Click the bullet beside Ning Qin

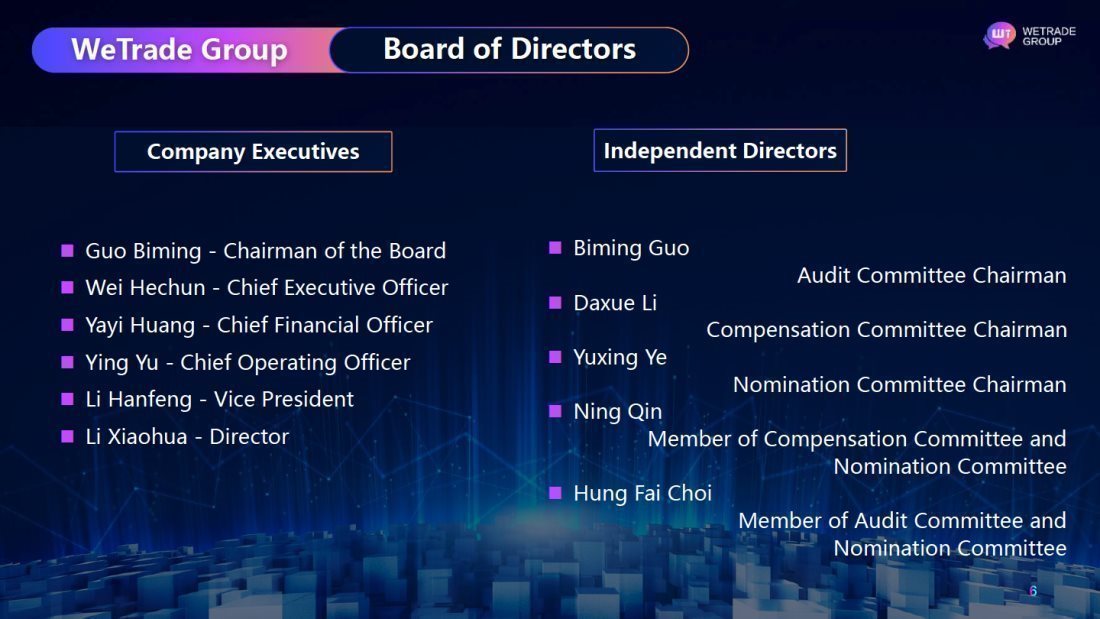click(x=555, y=410)
